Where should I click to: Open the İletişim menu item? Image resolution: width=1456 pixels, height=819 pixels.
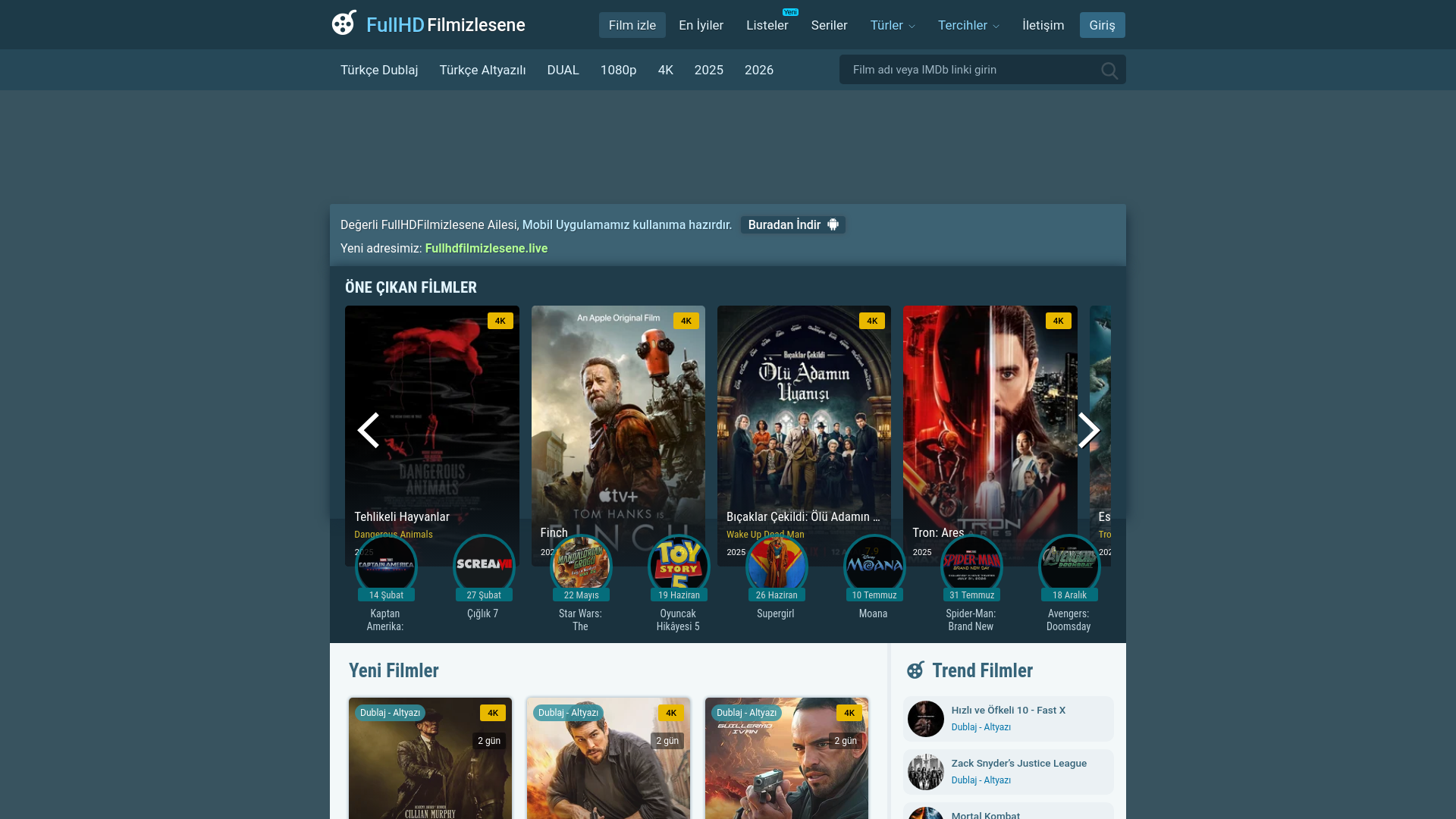(x=1043, y=25)
